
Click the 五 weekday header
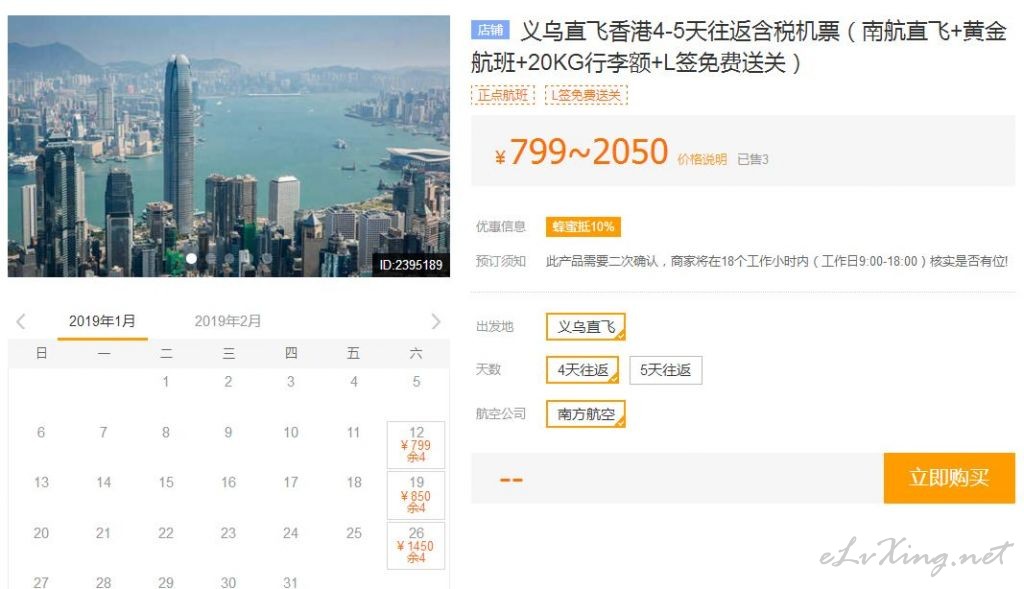coord(353,353)
